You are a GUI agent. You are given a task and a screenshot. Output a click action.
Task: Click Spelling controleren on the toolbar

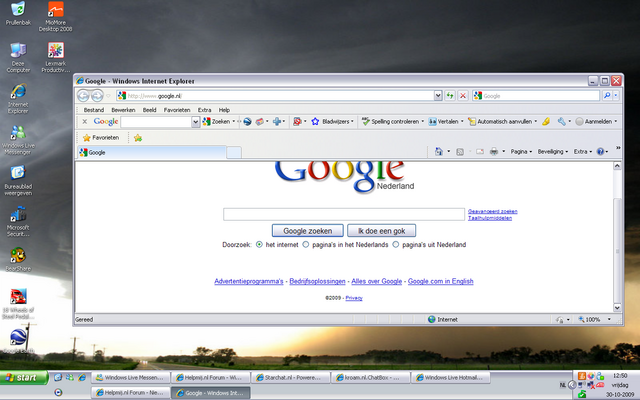click(392, 122)
